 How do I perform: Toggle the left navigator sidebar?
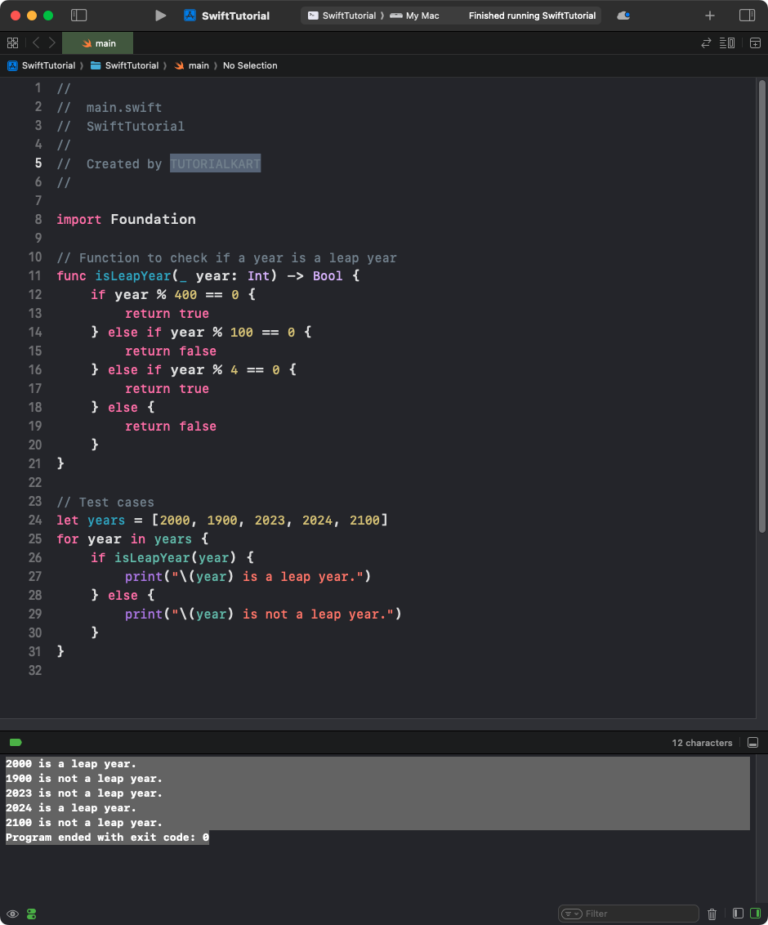tap(79, 16)
